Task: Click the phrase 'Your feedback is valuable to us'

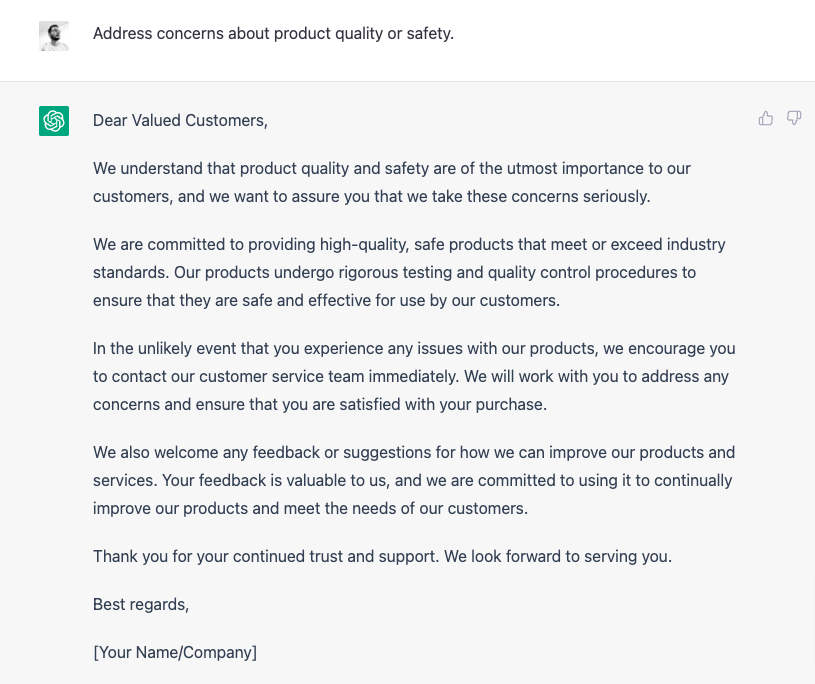Action: [x=275, y=480]
